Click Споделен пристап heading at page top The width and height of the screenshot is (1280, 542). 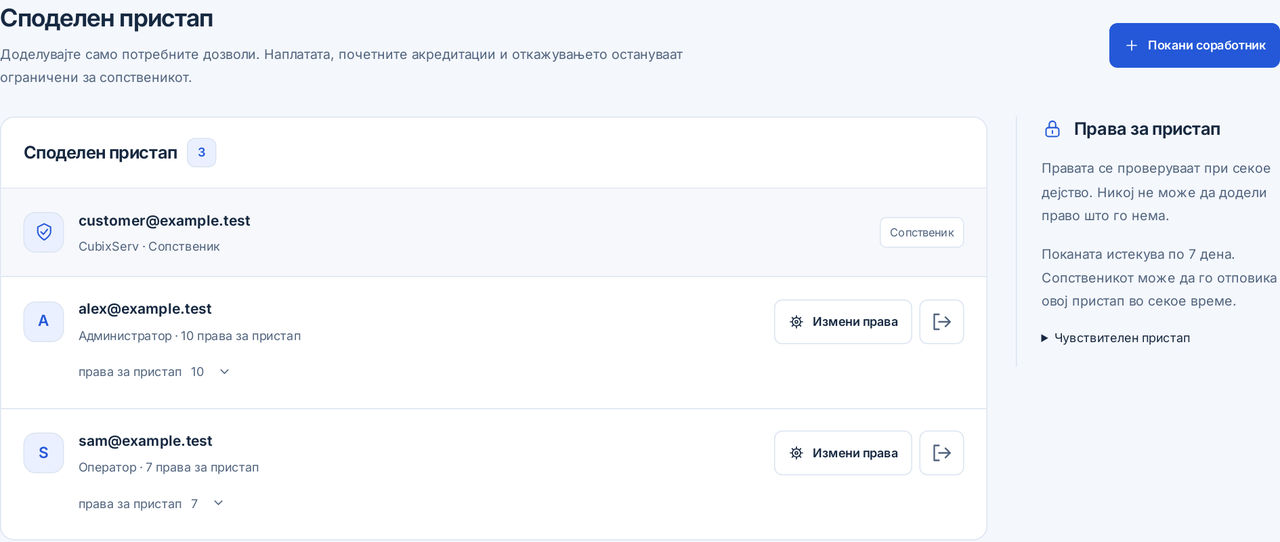click(106, 17)
